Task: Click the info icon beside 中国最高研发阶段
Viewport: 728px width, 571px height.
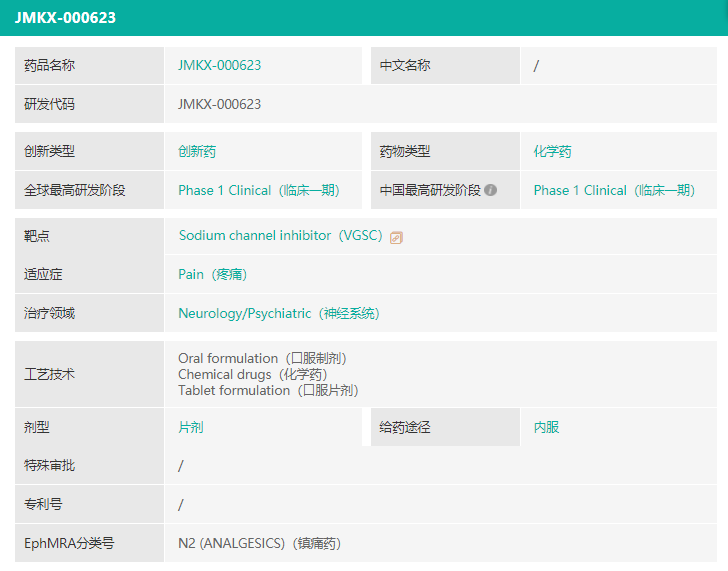Action: 491,190
